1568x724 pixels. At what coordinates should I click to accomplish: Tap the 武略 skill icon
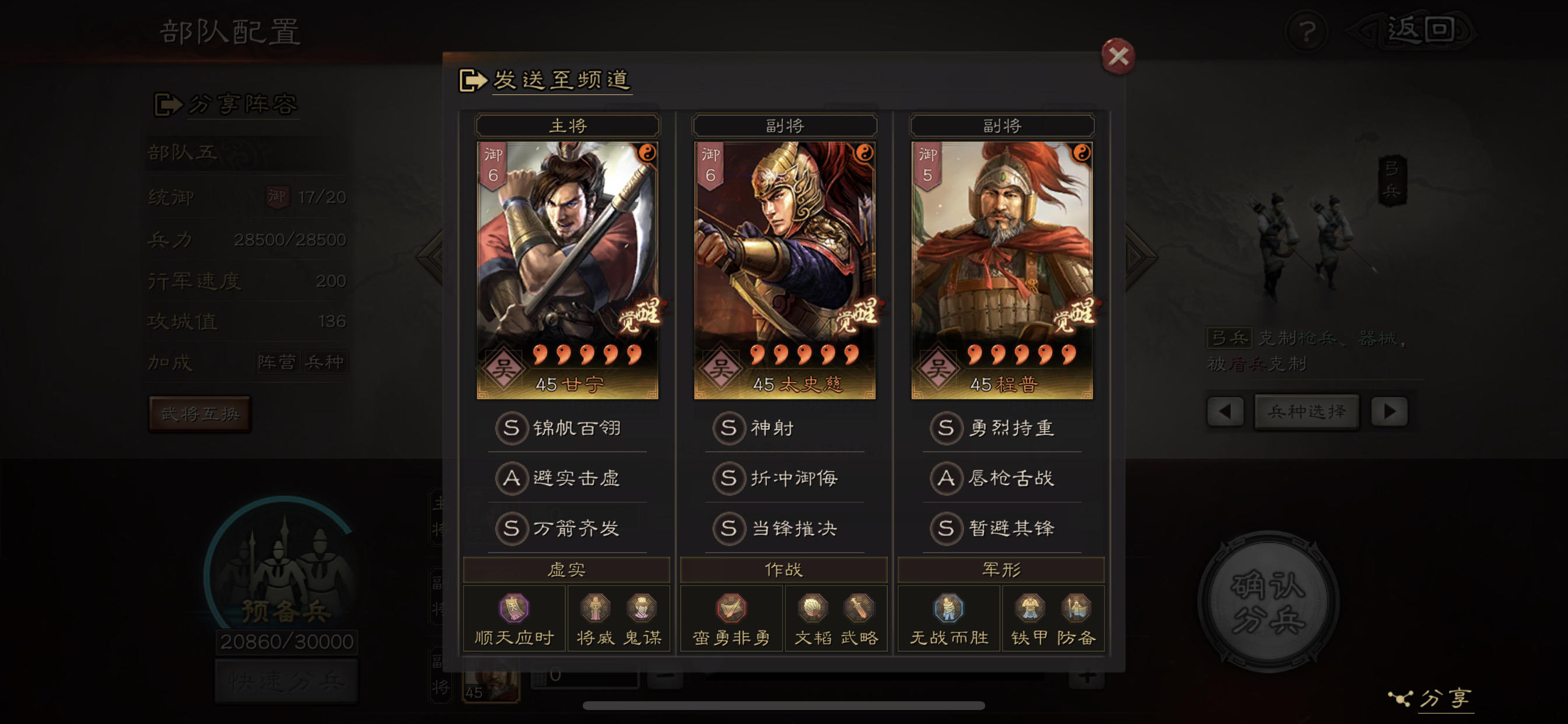point(859,608)
